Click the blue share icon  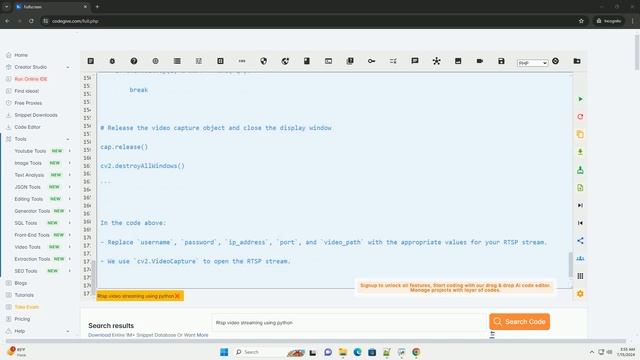[580, 241]
